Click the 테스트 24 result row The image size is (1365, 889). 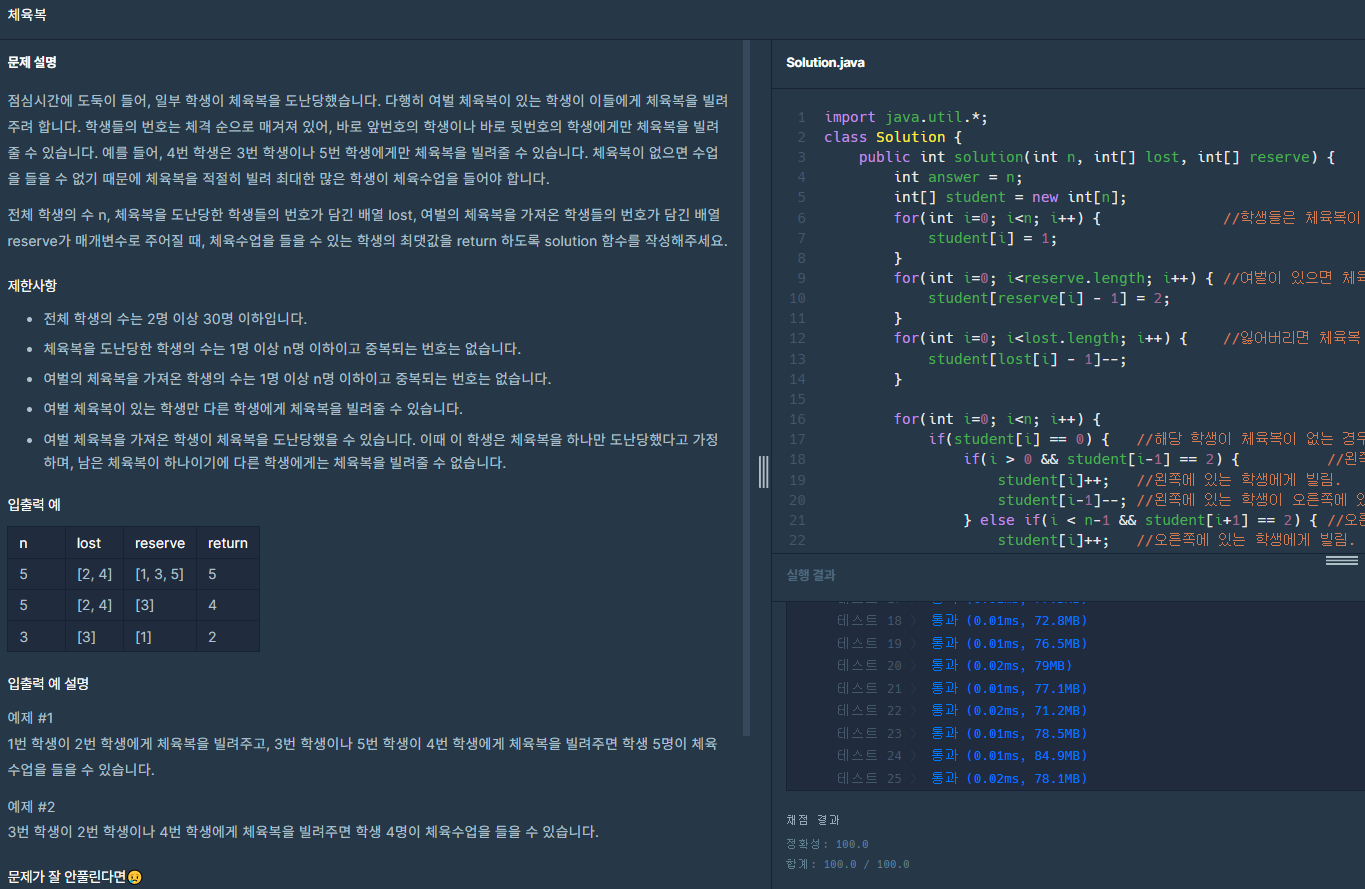[x=962, y=756]
